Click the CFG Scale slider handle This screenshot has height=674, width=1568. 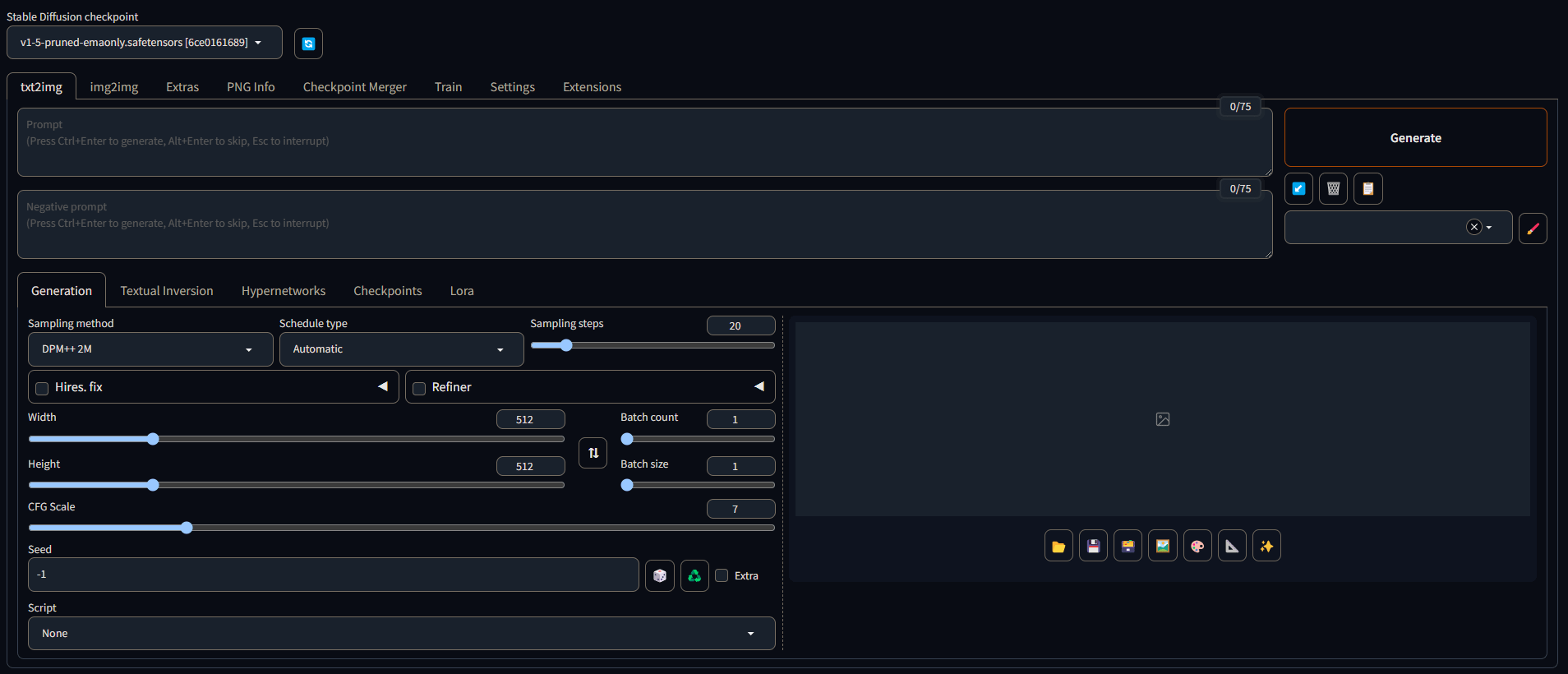point(187,528)
